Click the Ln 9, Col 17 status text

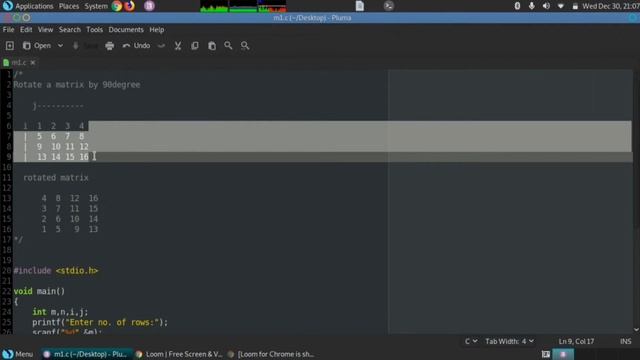(x=576, y=341)
